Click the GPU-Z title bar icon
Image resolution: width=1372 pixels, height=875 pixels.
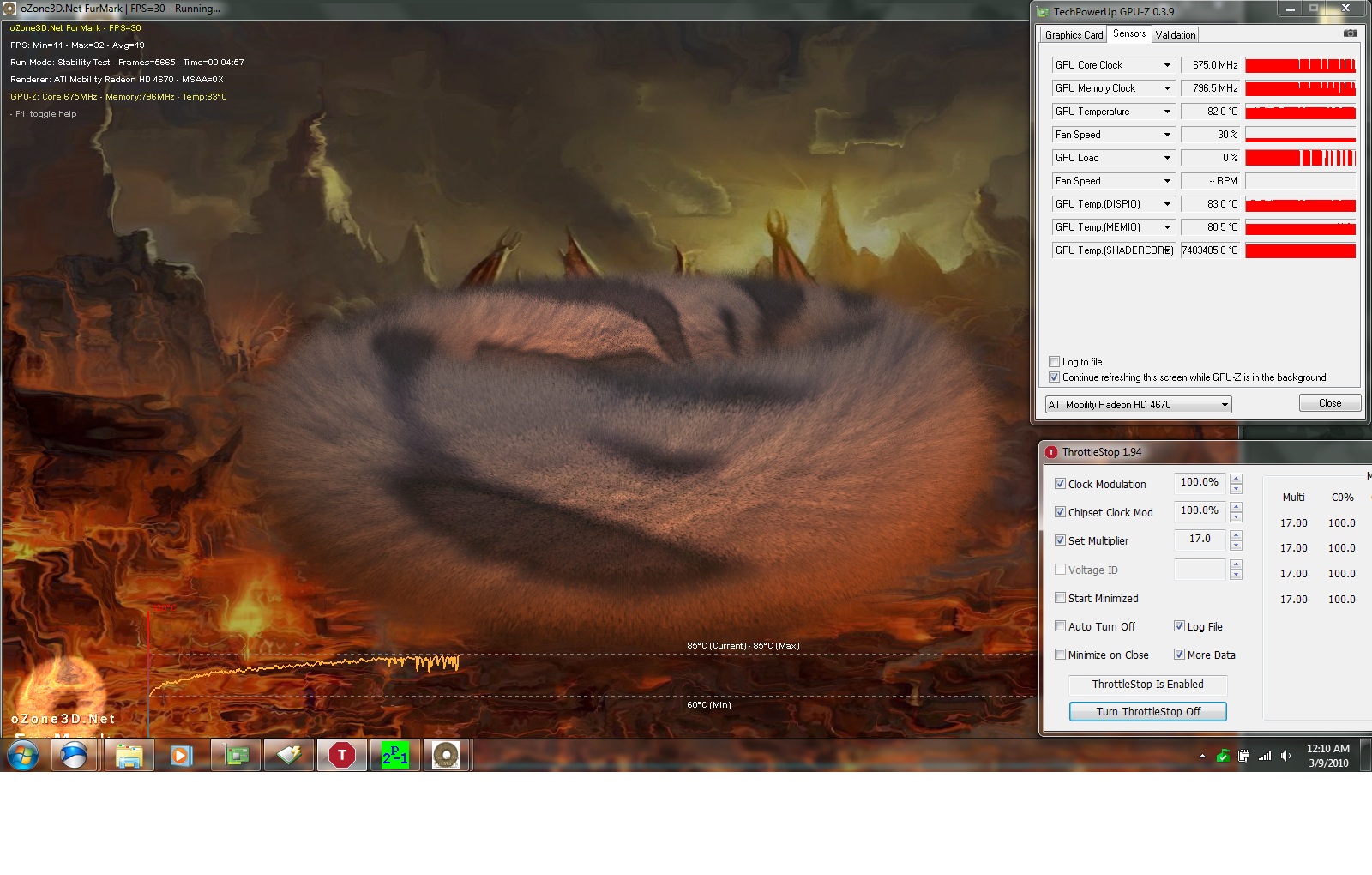click(x=1044, y=12)
